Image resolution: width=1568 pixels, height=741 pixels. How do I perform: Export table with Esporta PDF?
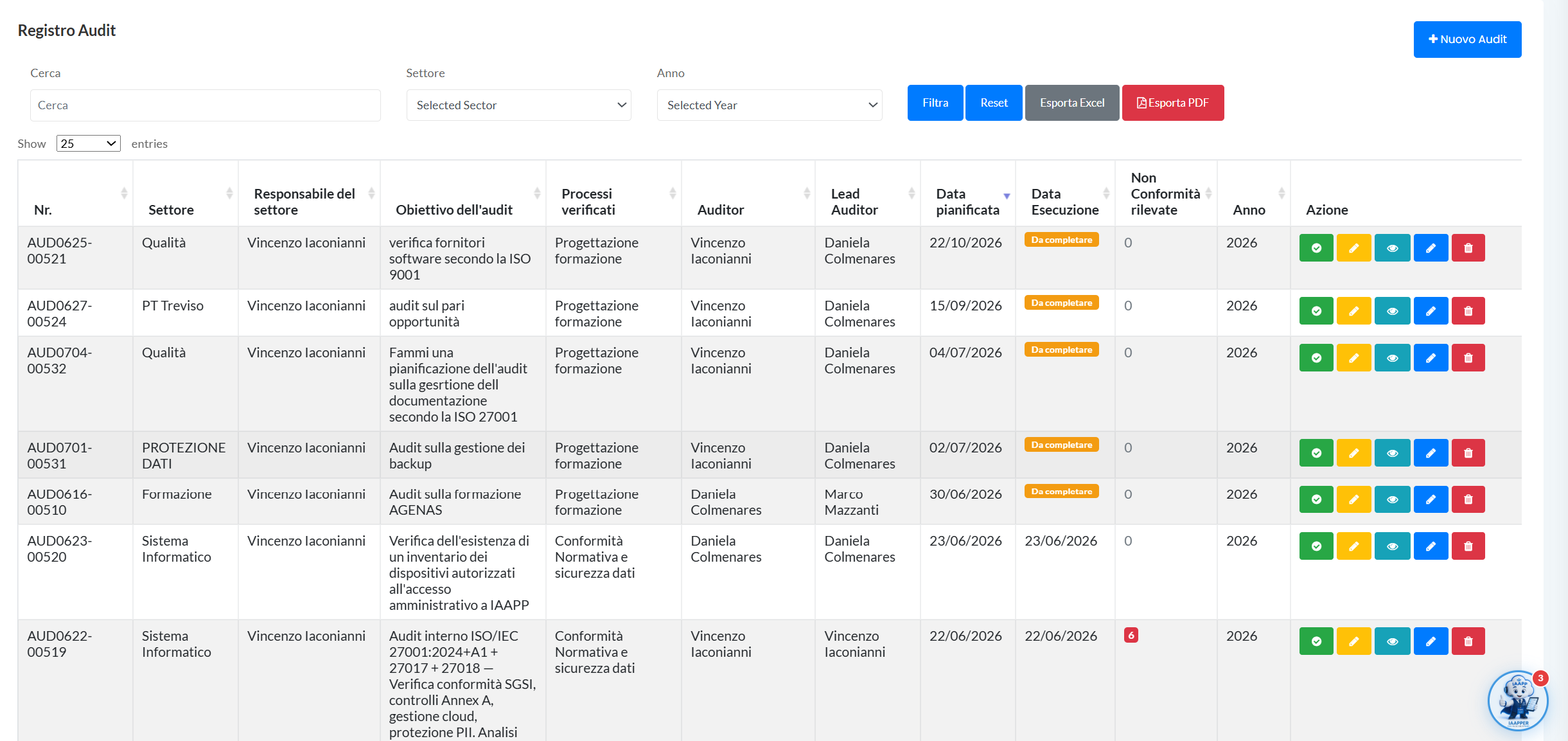tap(1173, 103)
